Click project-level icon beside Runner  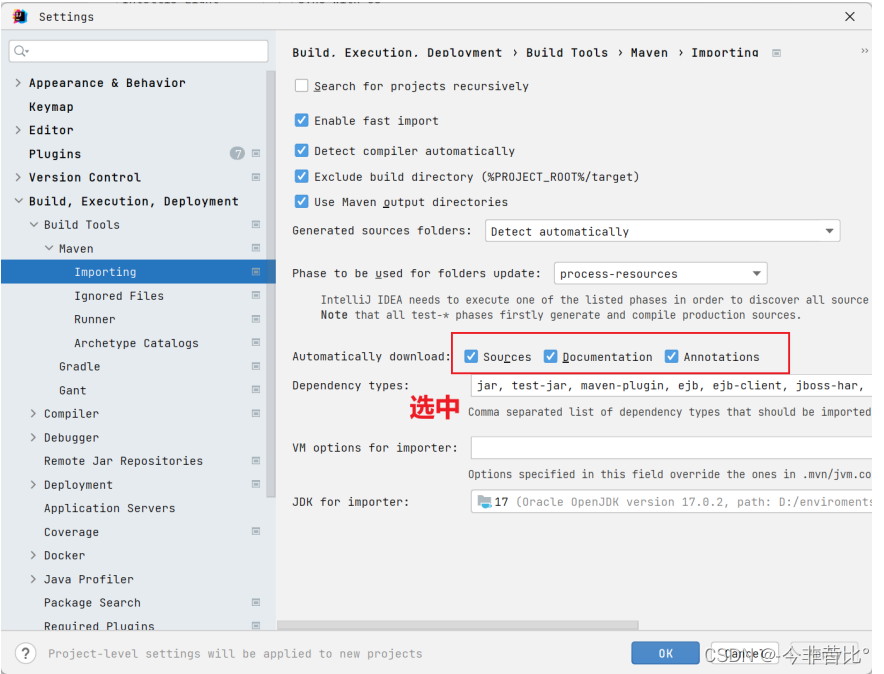coord(256,319)
